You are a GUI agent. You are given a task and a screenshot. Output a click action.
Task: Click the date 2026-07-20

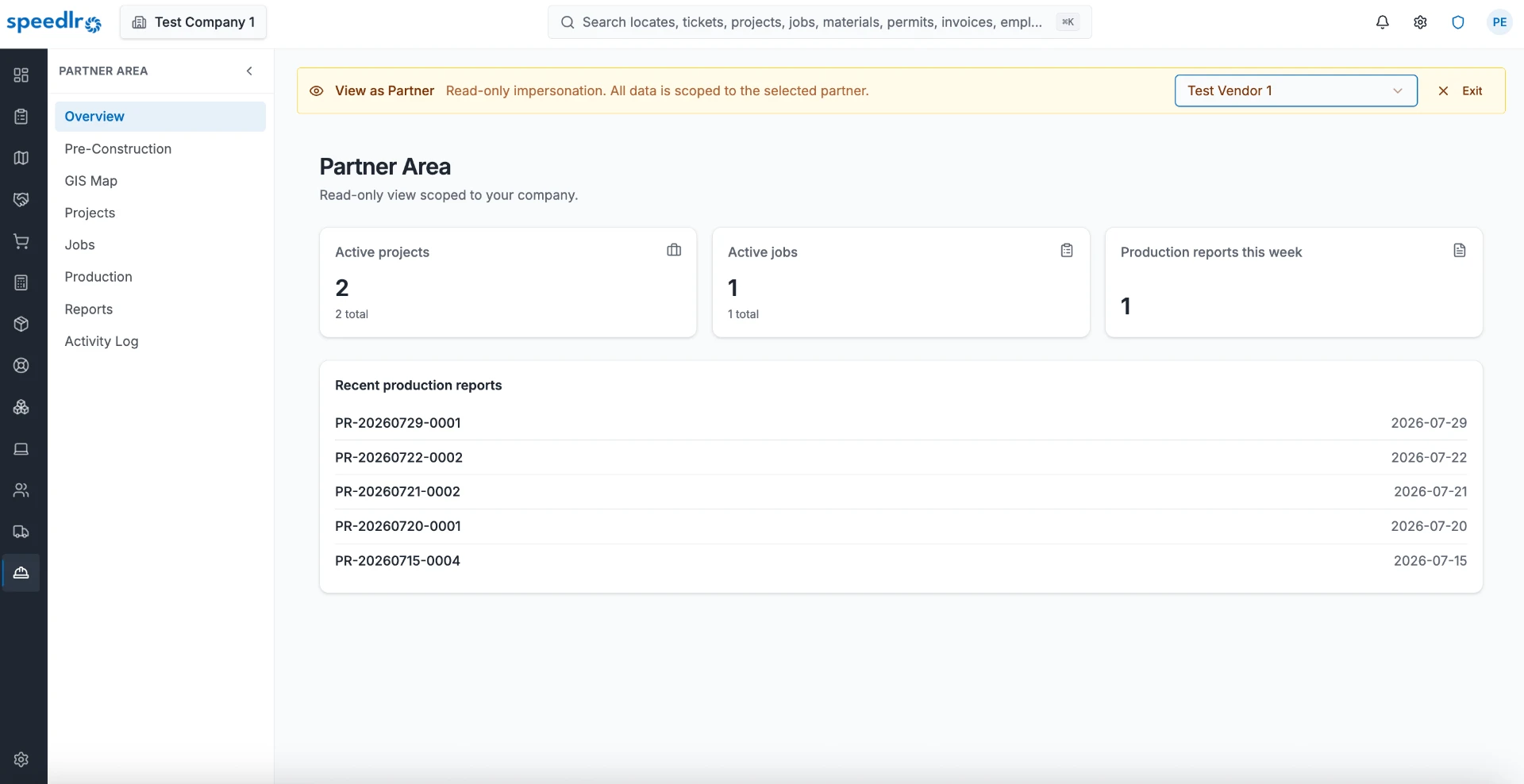click(x=1429, y=526)
